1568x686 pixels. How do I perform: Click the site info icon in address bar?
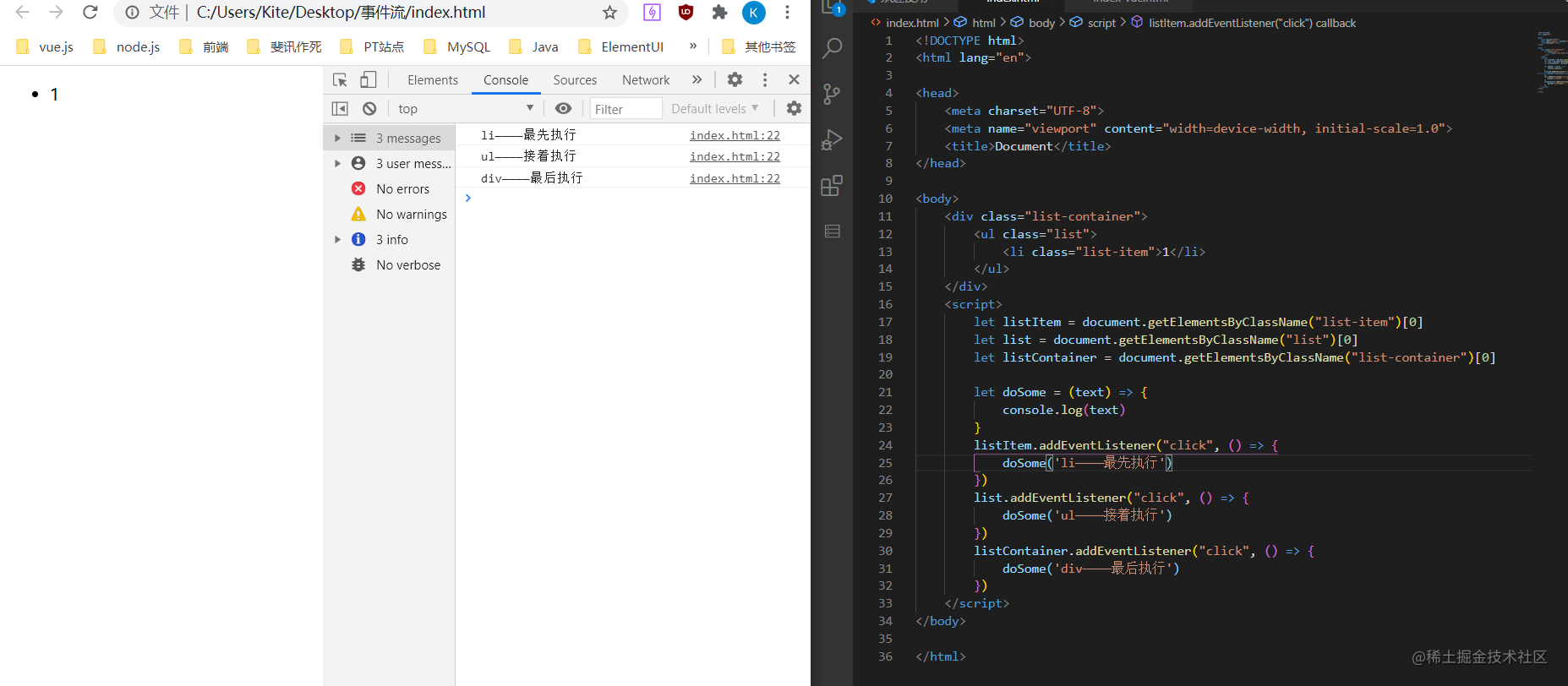pyautogui.click(x=132, y=12)
